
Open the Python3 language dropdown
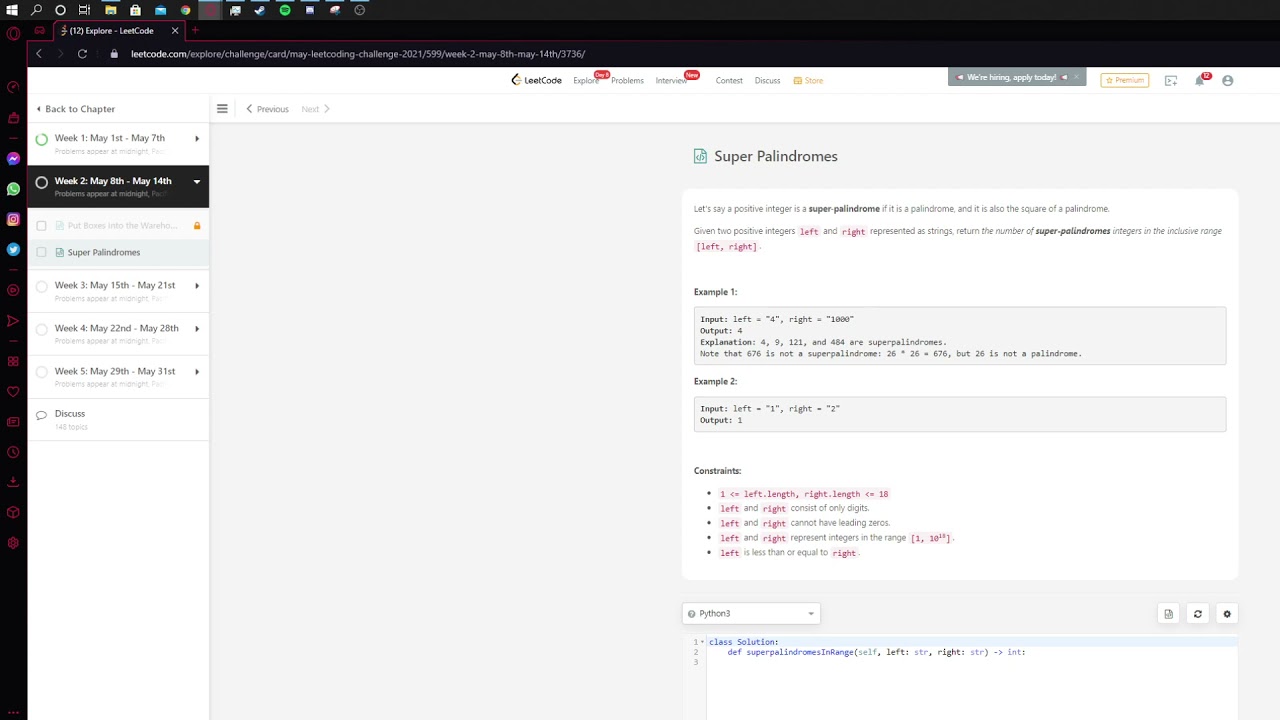click(751, 614)
